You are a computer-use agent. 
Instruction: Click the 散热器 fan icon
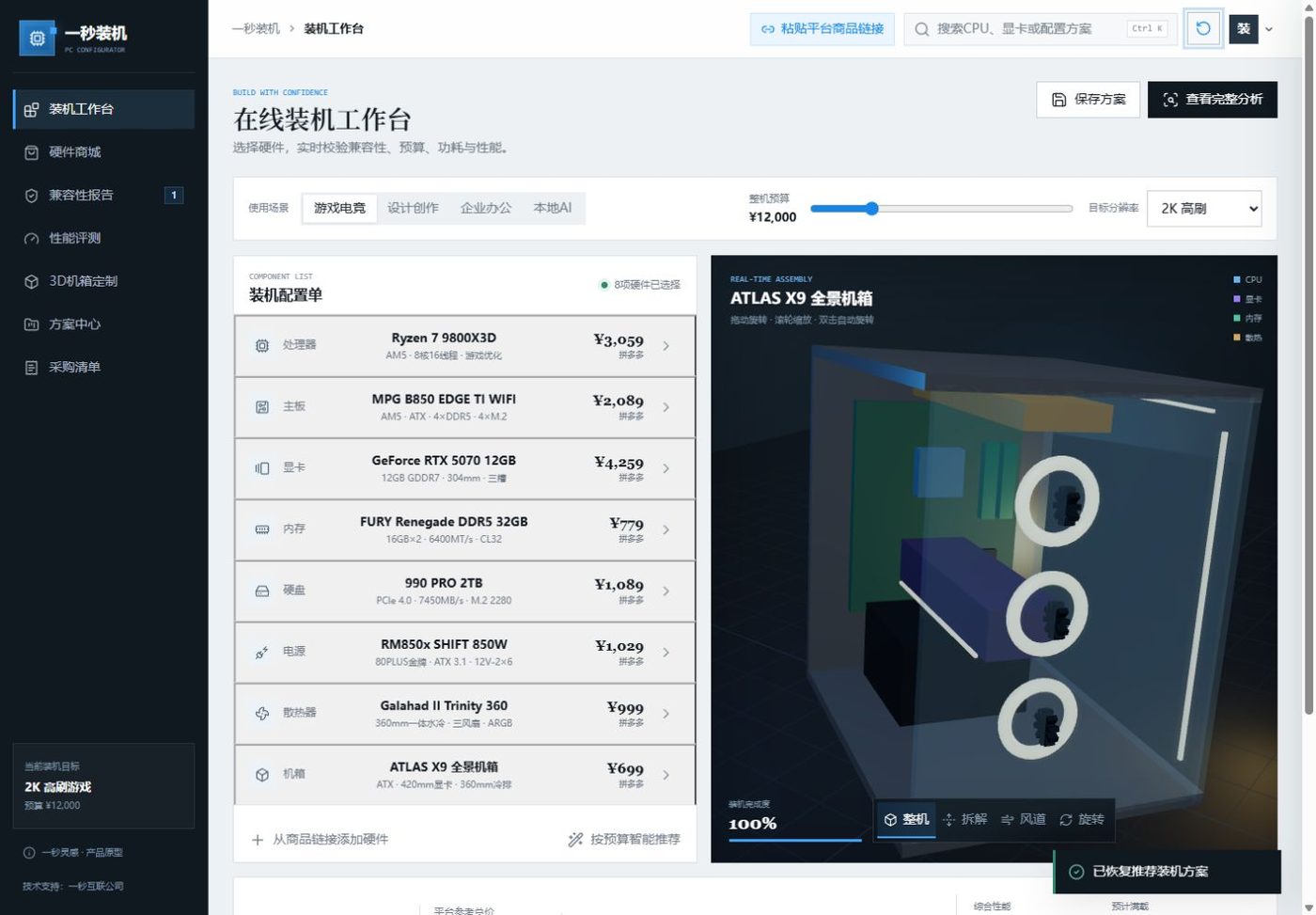pyautogui.click(x=262, y=713)
